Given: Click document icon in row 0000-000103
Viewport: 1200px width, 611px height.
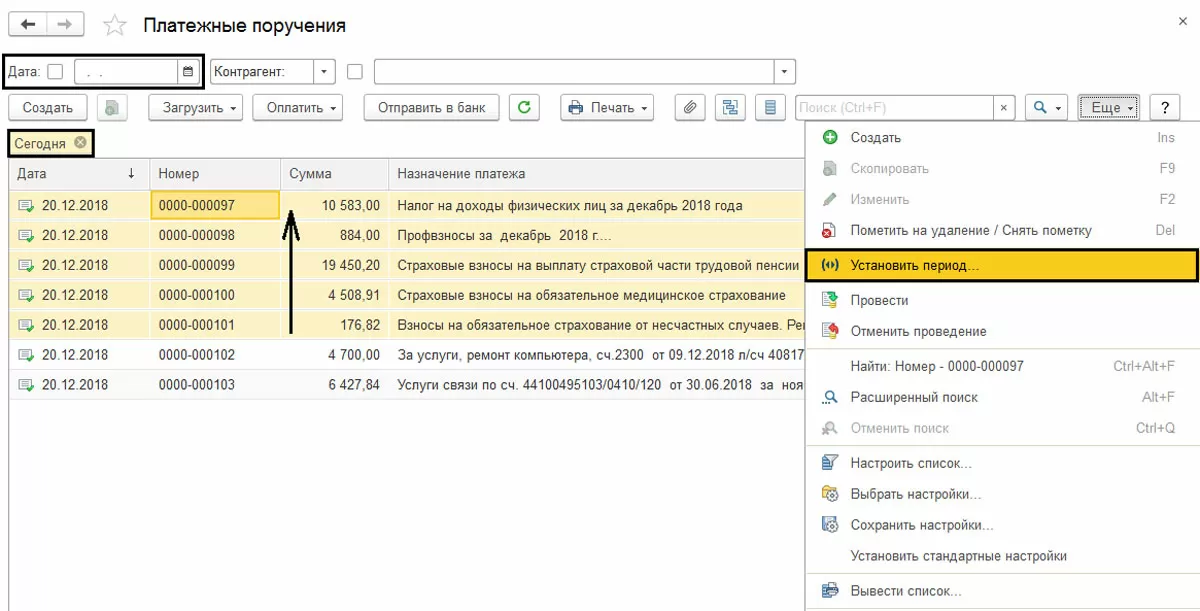Looking at the screenshot, I should pyautogui.click(x=26, y=385).
